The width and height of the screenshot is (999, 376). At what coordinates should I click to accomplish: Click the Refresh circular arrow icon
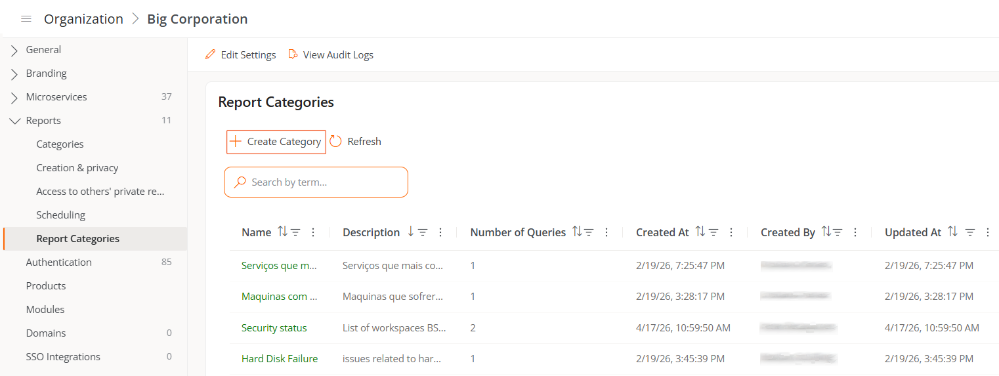tap(336, 141)
